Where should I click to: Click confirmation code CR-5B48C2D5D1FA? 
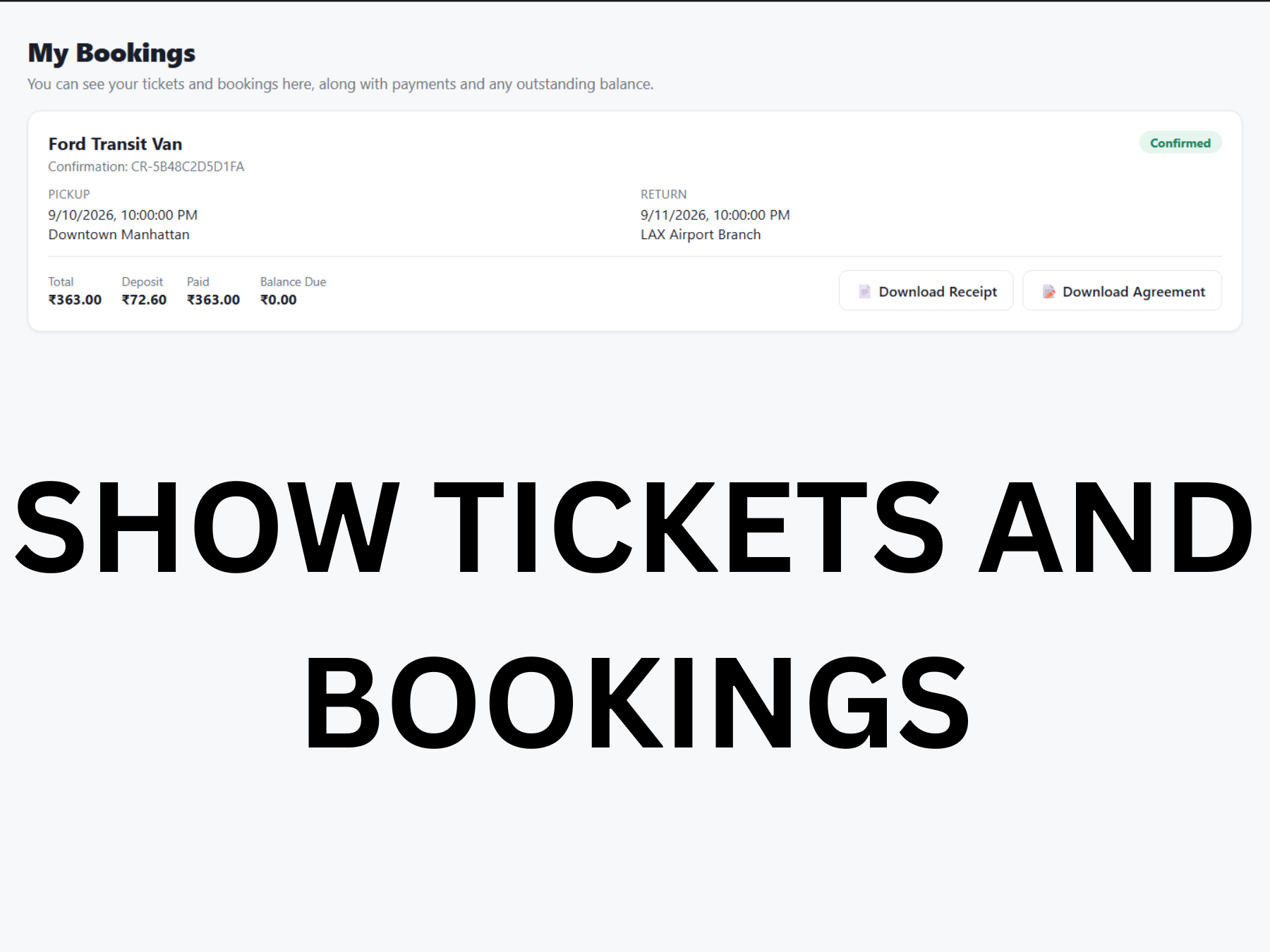point(188,166)
